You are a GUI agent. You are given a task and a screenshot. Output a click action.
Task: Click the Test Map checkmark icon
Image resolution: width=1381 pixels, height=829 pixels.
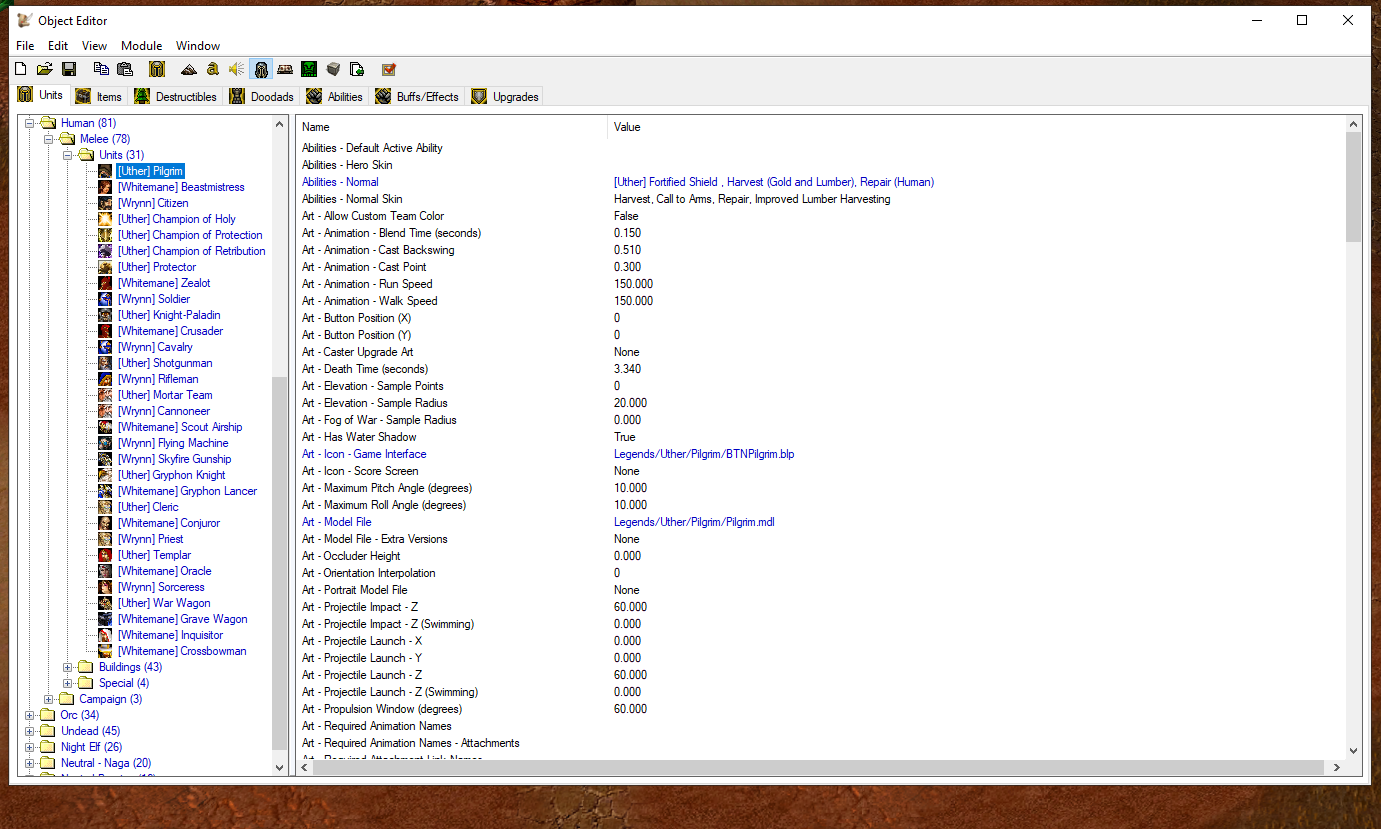pos(389,69)
